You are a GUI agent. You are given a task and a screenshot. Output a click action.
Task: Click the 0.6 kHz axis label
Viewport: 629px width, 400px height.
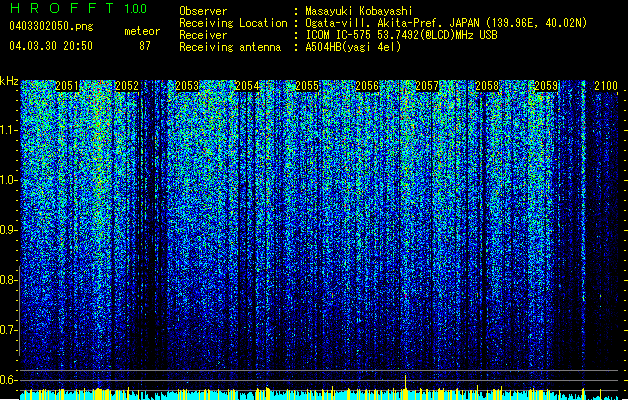click(8, 380)
